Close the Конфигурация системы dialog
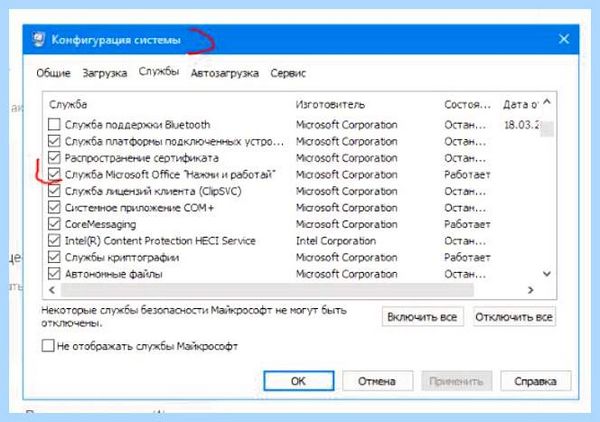This screenshot has height=422, width=600. point(564,39)
